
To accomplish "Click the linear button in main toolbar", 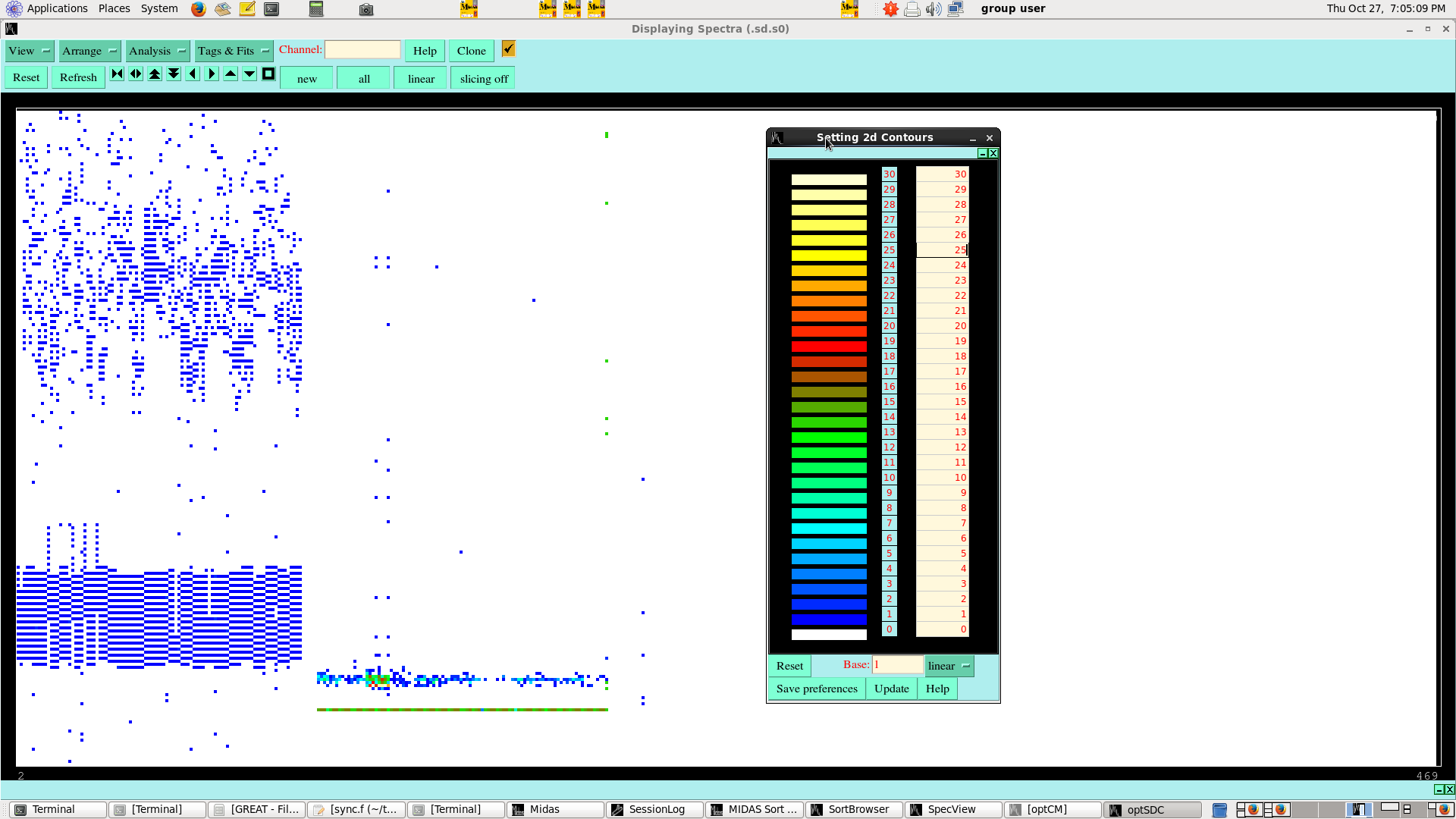I will pos(421,79).
